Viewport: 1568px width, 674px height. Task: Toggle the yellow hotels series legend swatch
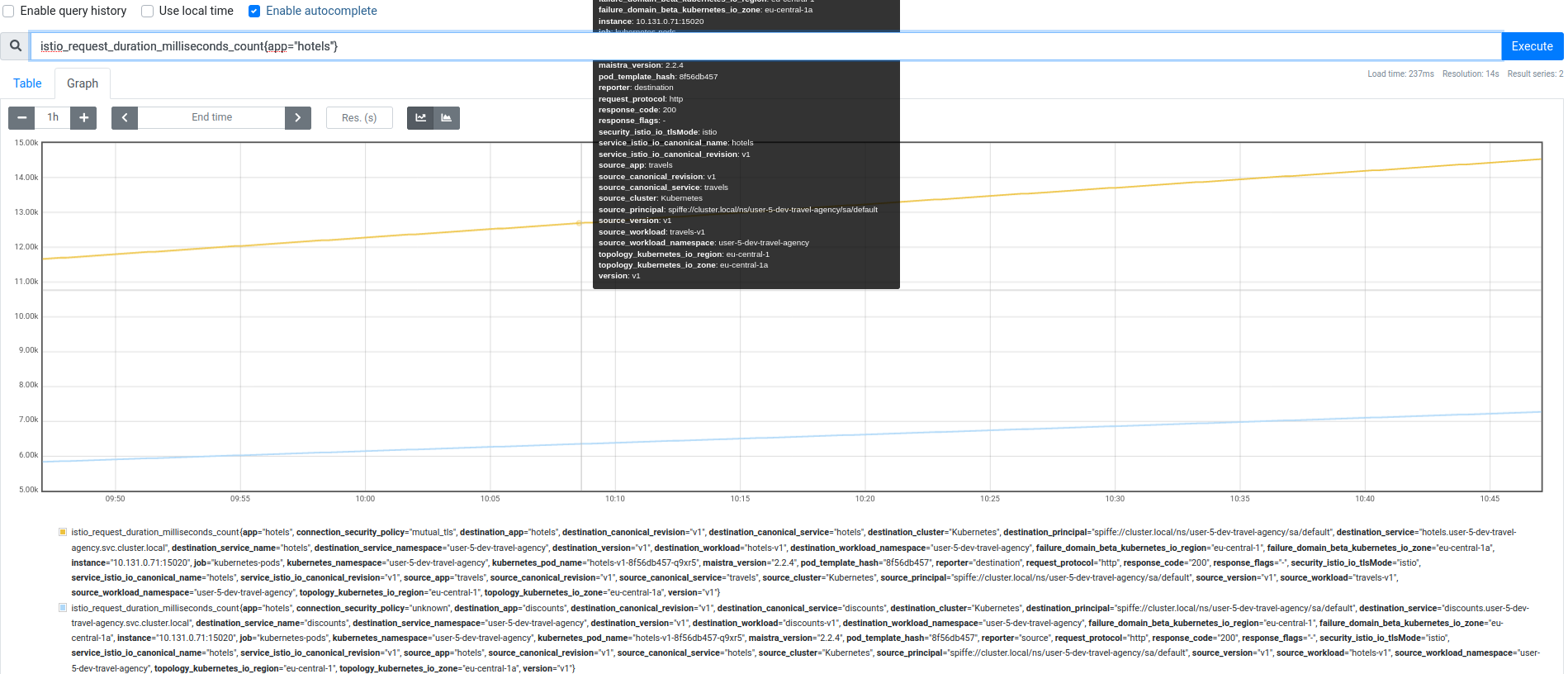click(63, 532)
